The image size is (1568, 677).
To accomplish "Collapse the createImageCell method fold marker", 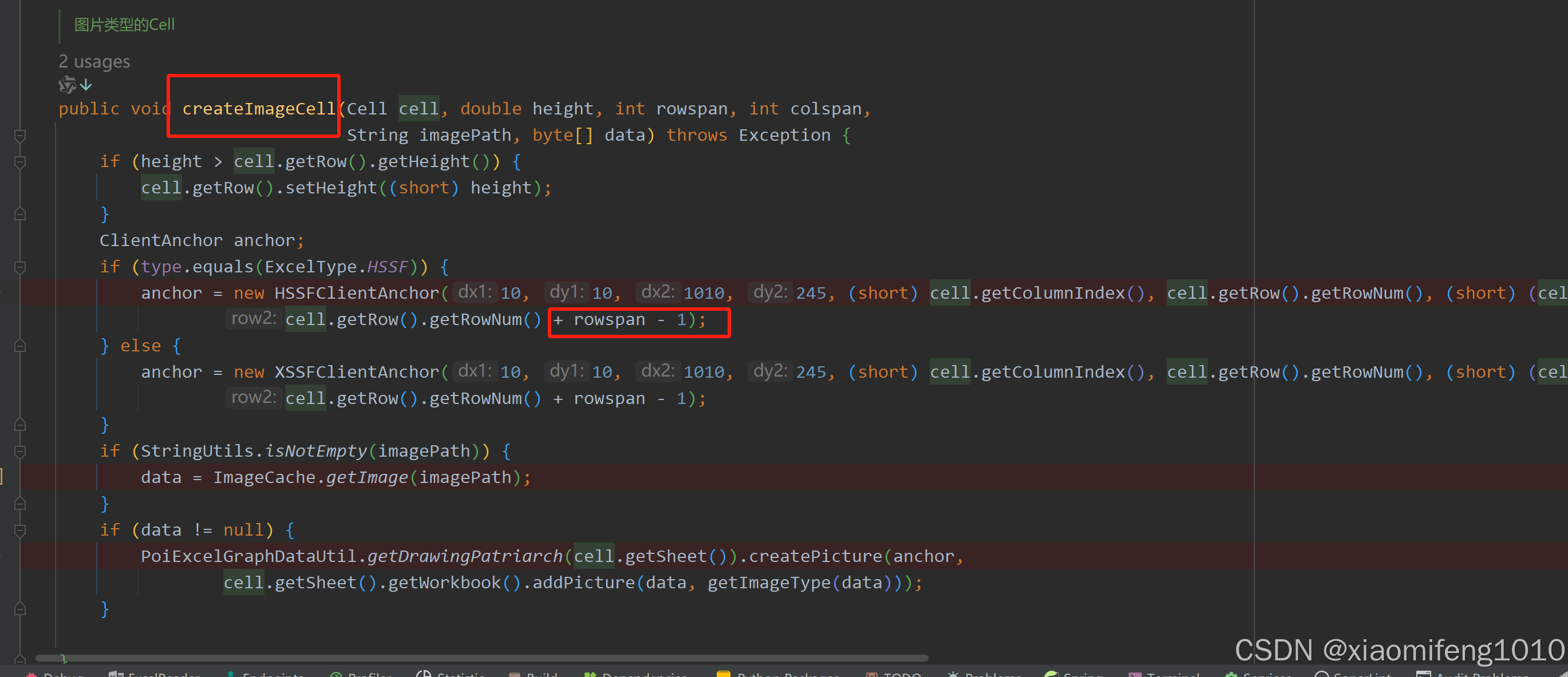I will (x=20, y=136).
